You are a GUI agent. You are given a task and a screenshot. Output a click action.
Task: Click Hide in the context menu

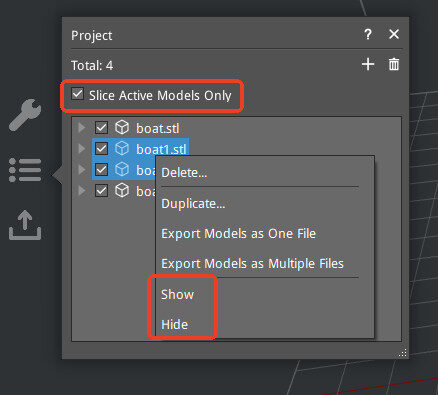pos(175,324)
